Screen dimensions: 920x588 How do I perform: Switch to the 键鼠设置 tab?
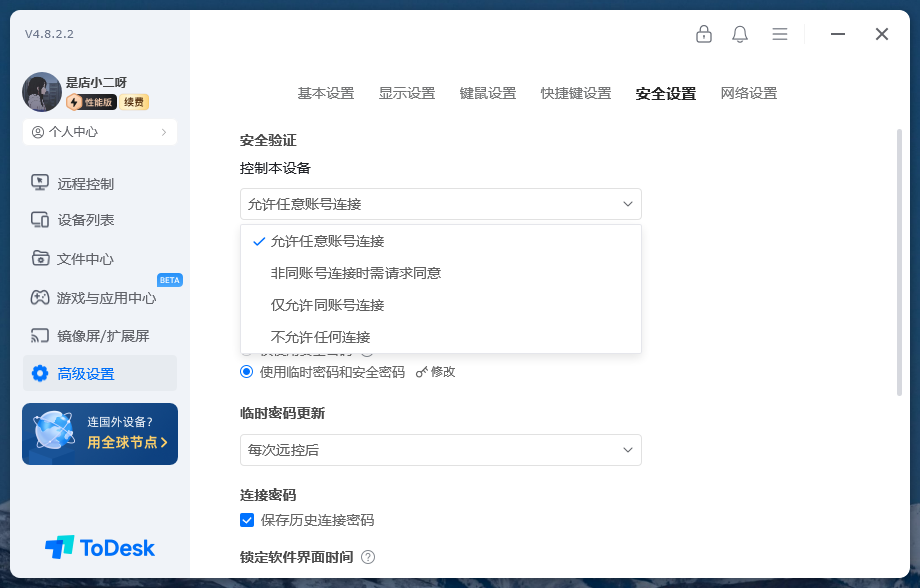(488, 93)
